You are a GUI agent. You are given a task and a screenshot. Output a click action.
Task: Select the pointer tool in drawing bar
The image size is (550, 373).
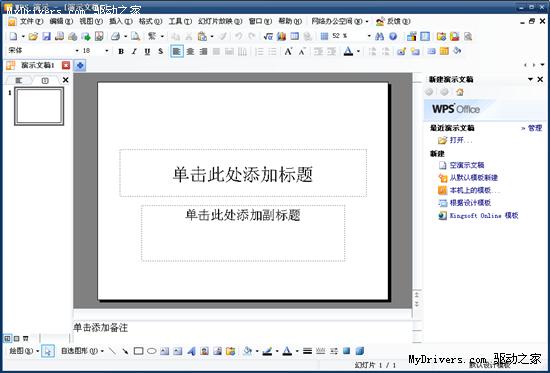pyautogui.click(x=48, y=351)
